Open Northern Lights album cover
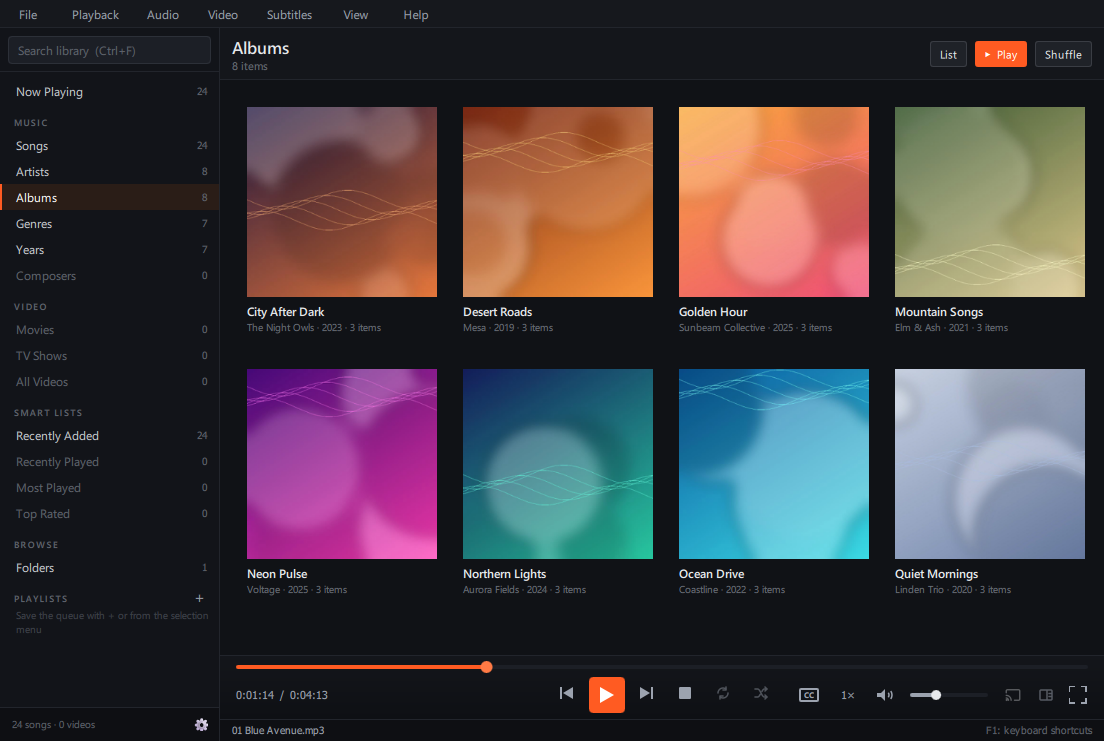 (x=558, y=464)
